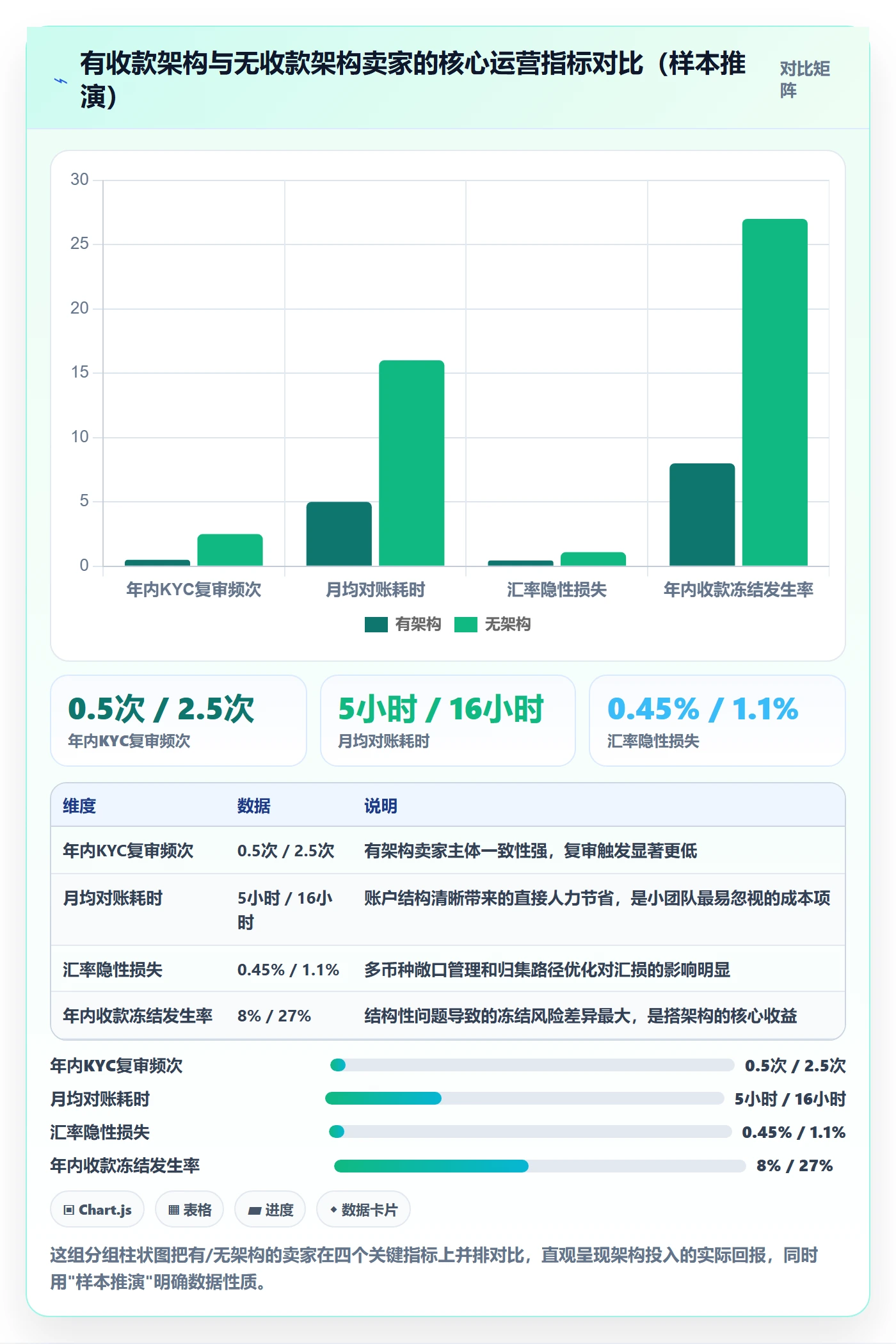Click the 数据 table column header
This screenshot has height=1344, width=896.
[254, 806]
